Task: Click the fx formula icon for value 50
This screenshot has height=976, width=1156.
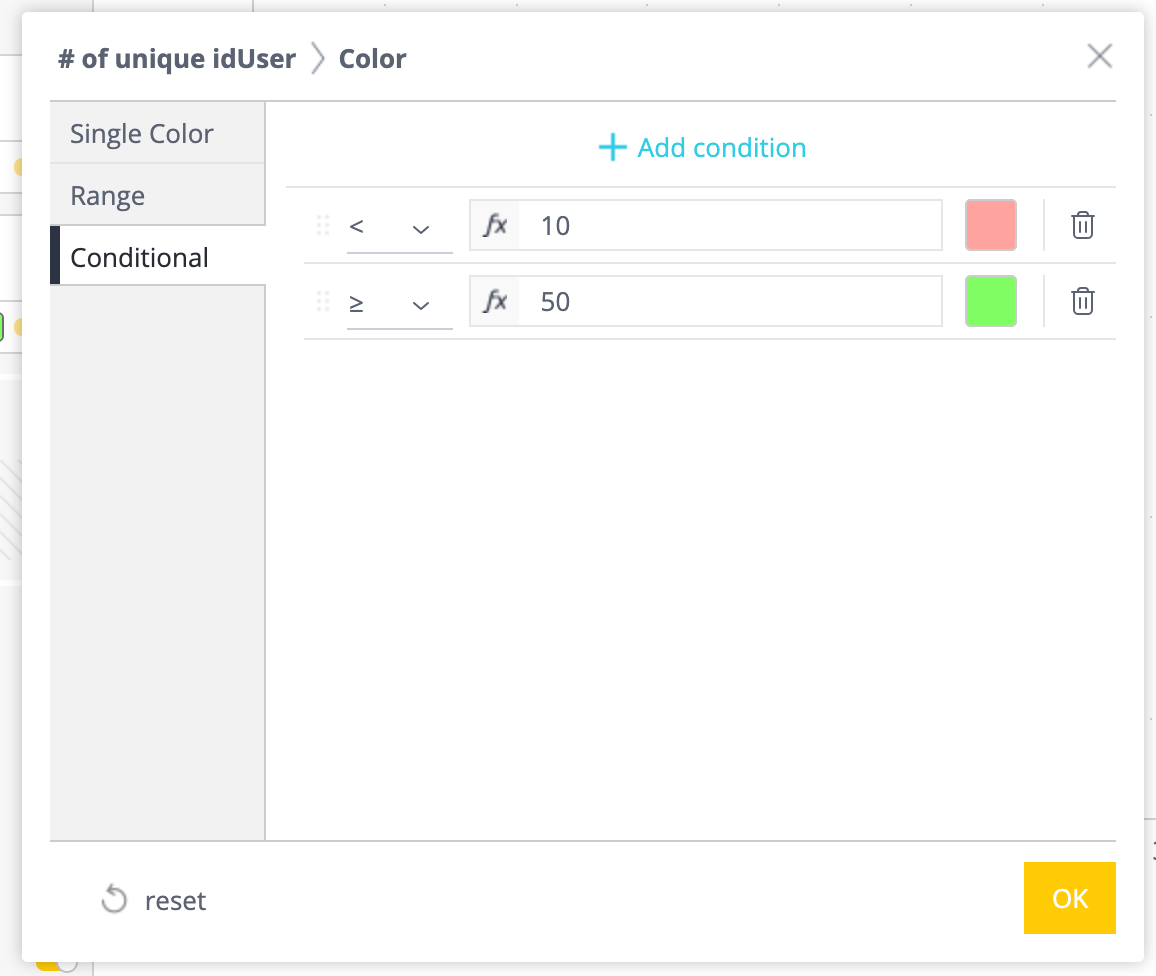Action: 495,301
